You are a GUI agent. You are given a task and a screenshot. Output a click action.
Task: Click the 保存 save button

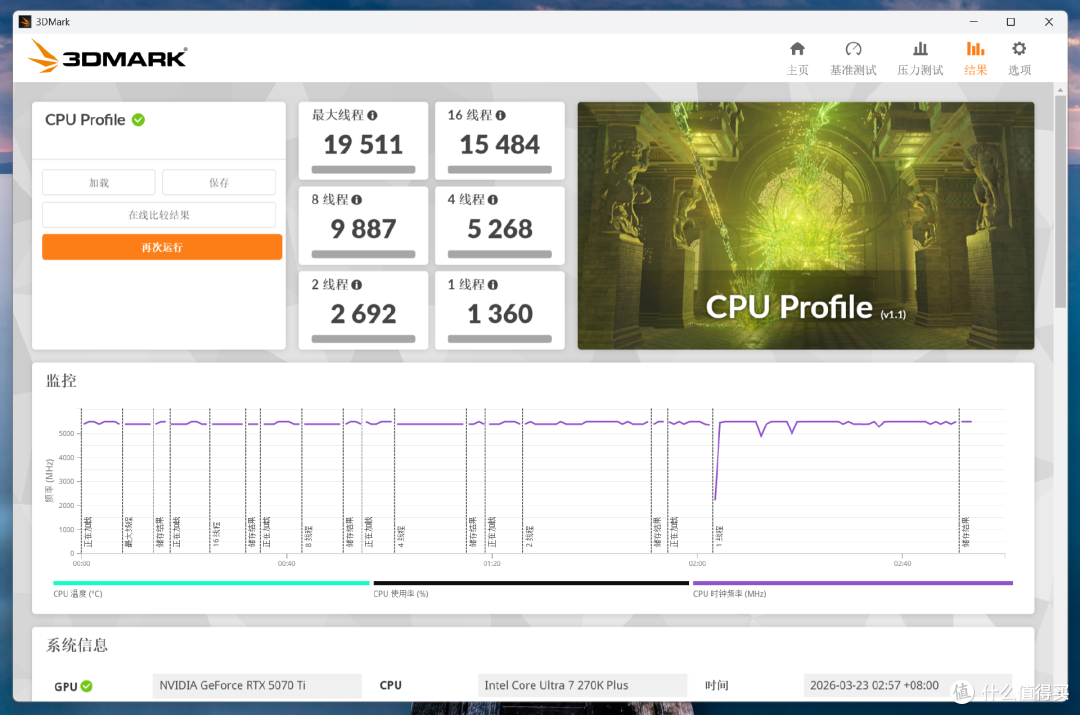tap(219, 183)
